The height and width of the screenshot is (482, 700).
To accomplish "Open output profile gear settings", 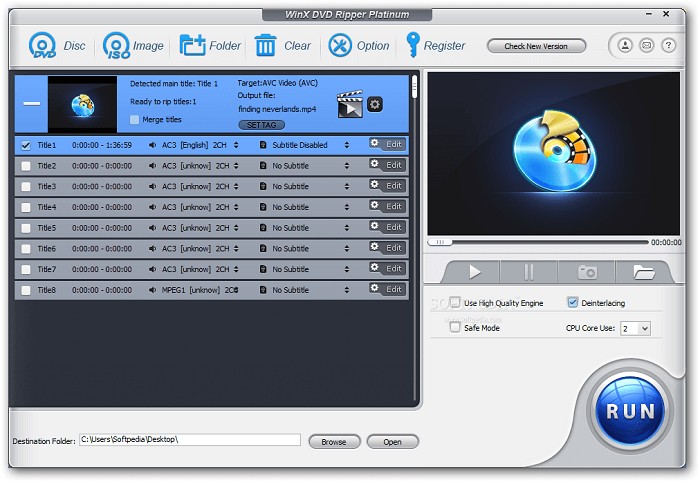I will (375, 104).
